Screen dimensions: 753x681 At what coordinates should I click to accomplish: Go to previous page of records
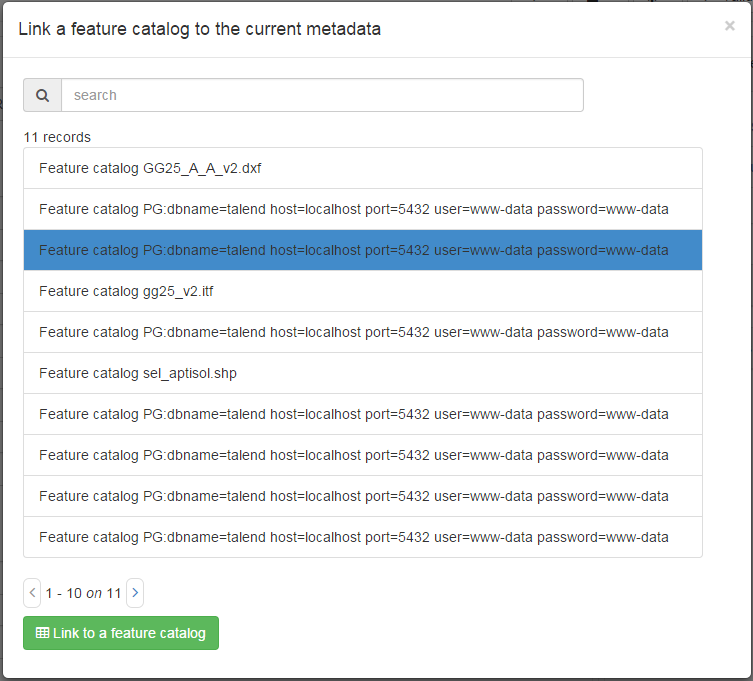tap(32, 593)
